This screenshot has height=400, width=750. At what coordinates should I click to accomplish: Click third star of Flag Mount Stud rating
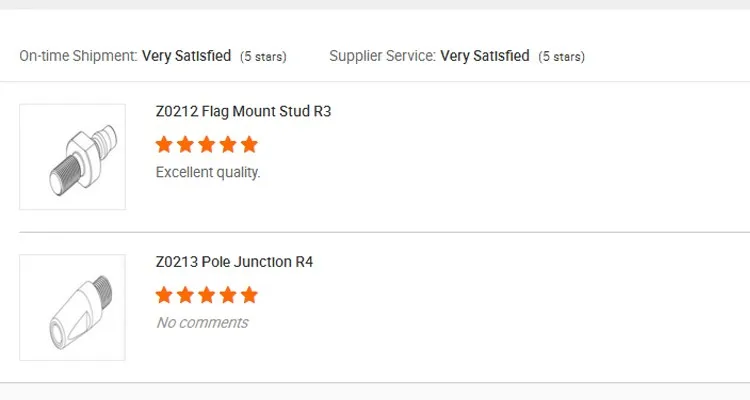pos(207,144)
